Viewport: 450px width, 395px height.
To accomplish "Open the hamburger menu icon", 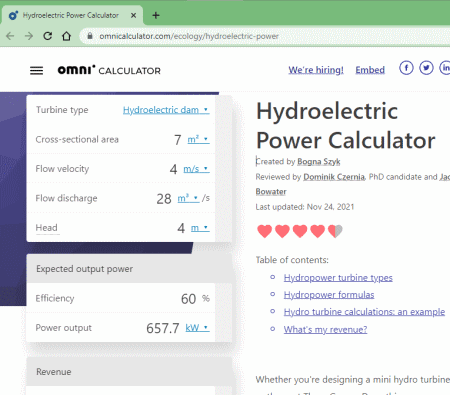I will coord(36,70).
